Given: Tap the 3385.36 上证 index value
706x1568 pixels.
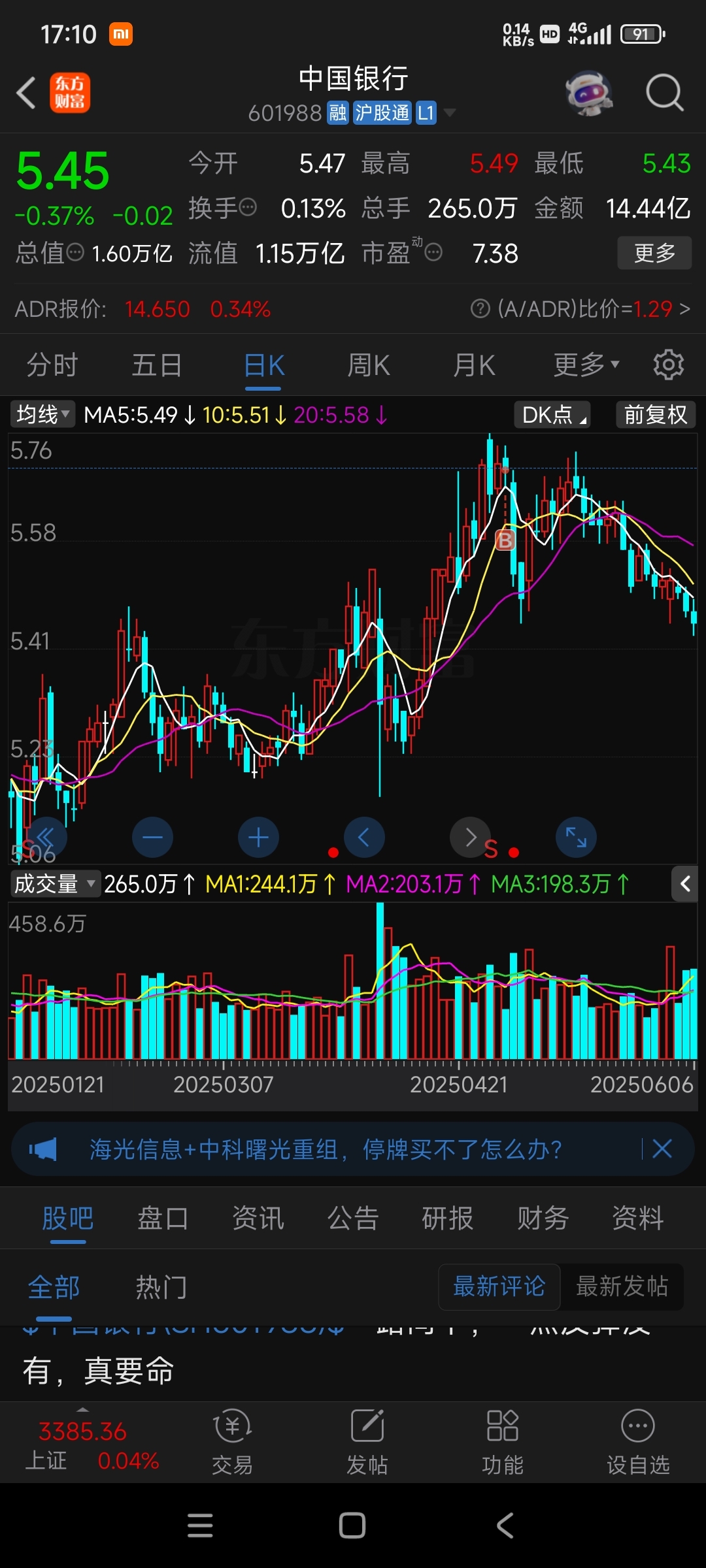Looking at the screenshot, I should (x=82, y=1431).
